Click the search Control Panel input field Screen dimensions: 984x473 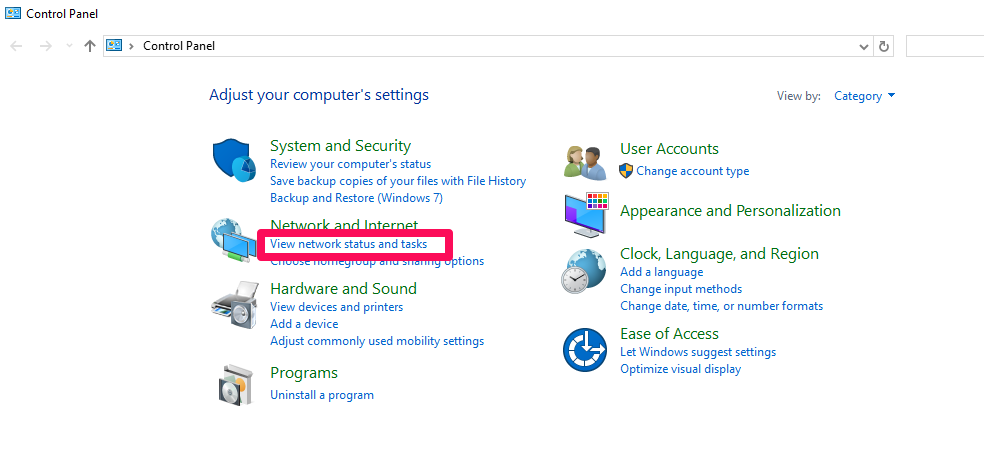point(944,46)
